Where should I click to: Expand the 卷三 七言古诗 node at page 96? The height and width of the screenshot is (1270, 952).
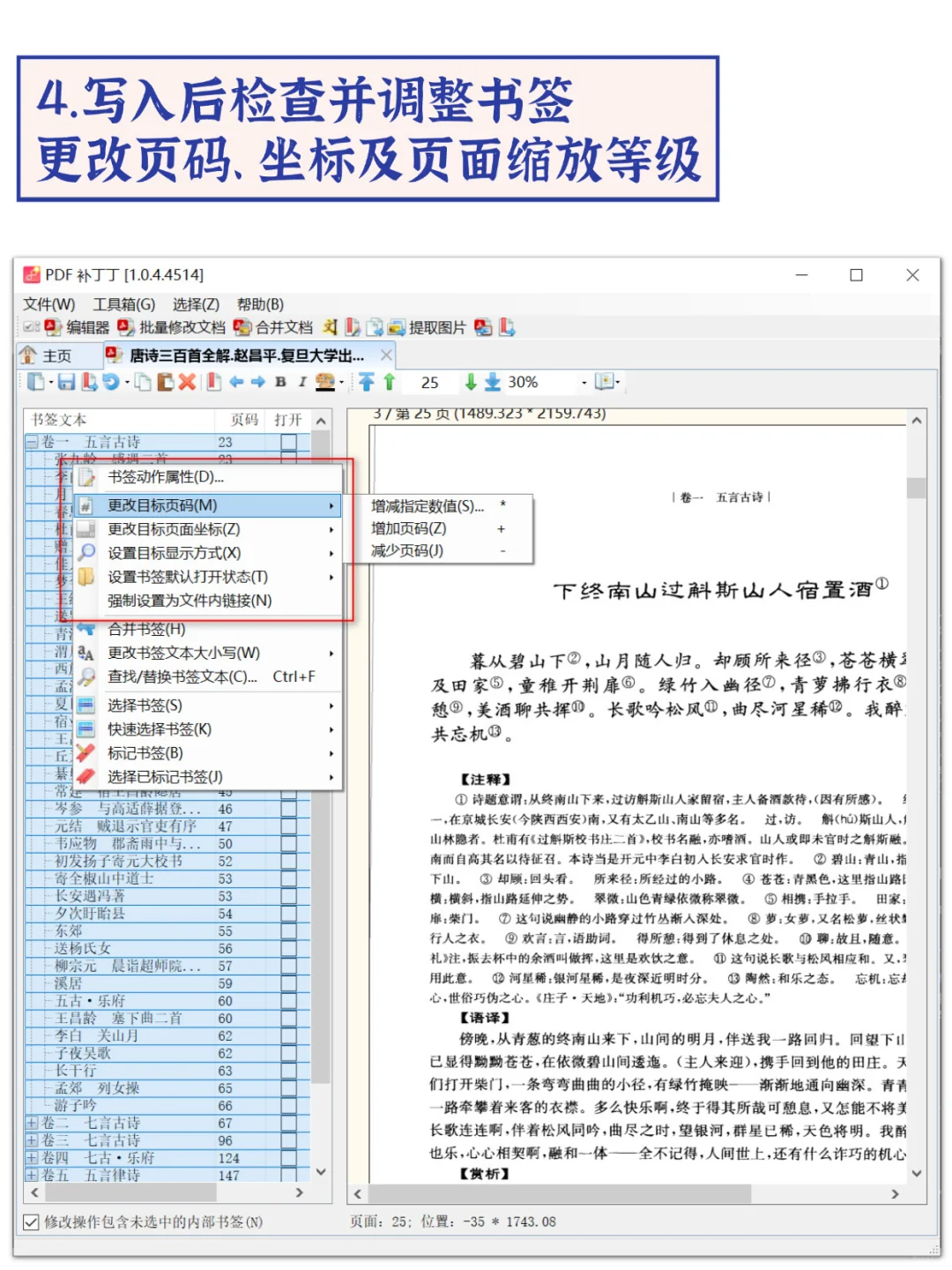tap(32, 1140)
